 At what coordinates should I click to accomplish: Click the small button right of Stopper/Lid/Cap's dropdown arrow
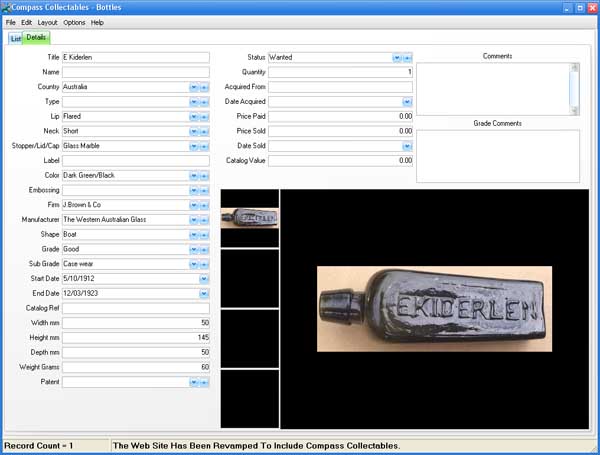pos(204,146)
